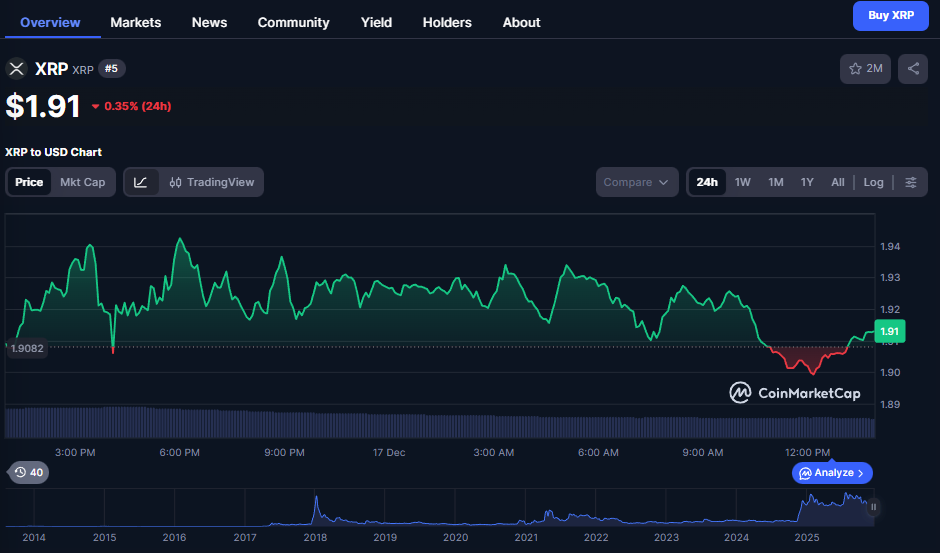
Task: Select the 1M time range
Action: coord(776,182)
